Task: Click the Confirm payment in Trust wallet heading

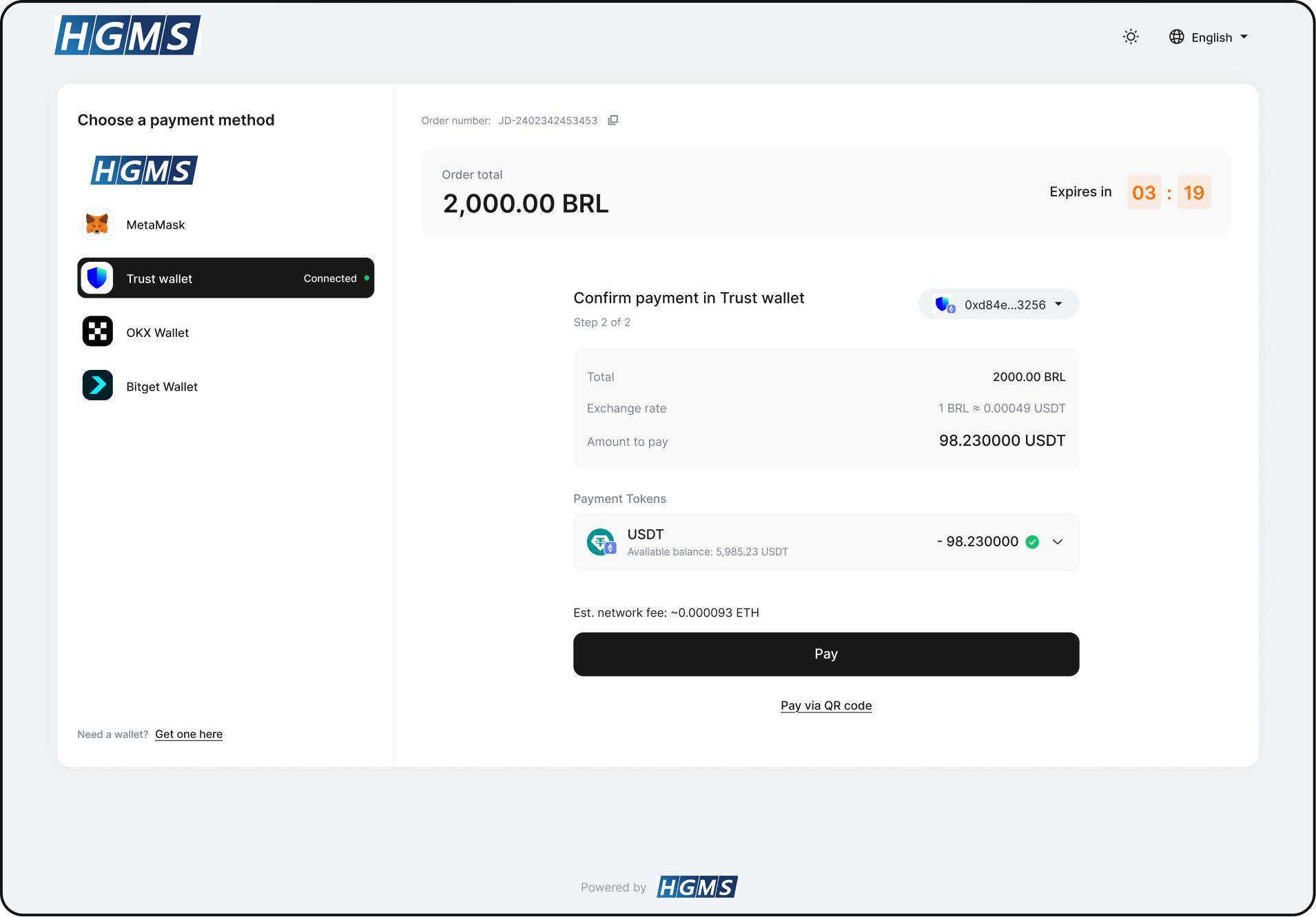Action: (689, 298)
